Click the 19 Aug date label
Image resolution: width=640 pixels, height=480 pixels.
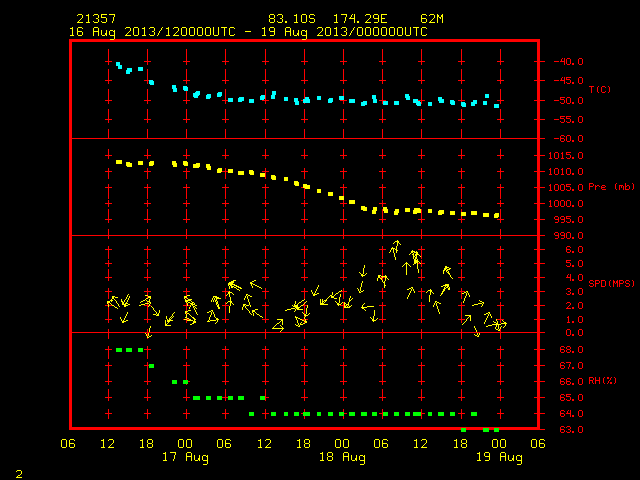click(x=499, y=457)
